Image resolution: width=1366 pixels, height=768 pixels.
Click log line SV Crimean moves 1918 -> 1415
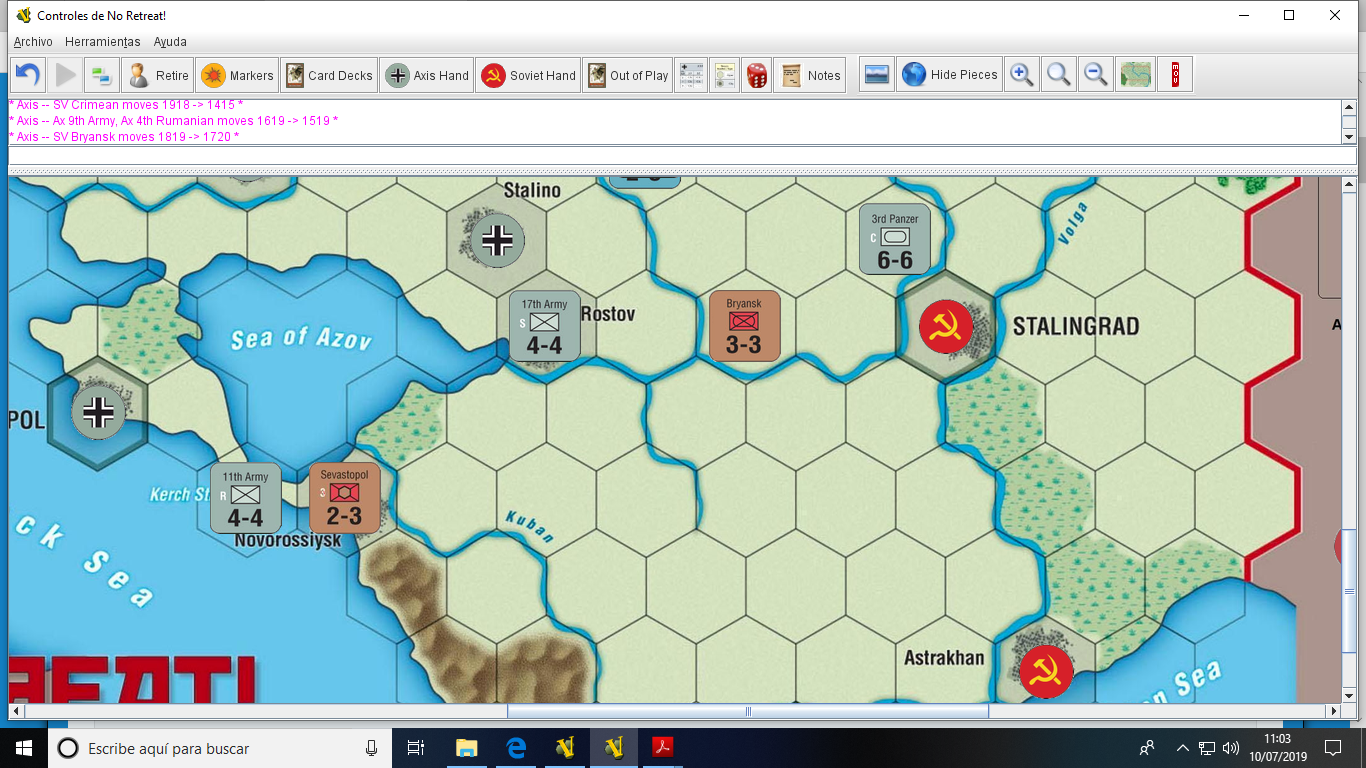coord(126,105)
